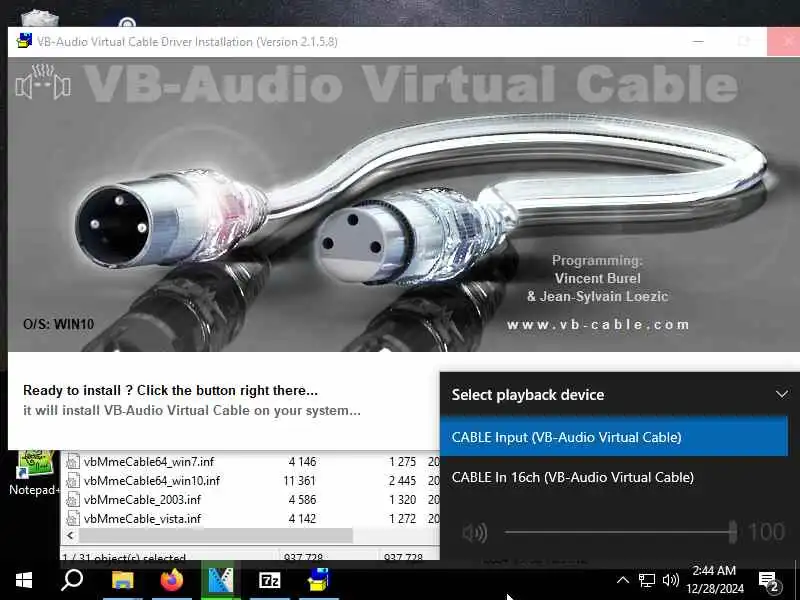This screenshot has height=600, width=800.
Task: Mute the speaker icon in the volume flyout
Action: click(474, 533)
